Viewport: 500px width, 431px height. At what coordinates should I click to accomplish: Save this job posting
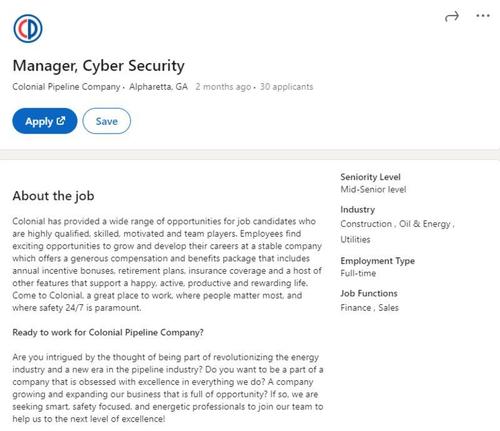coord(107,121)
